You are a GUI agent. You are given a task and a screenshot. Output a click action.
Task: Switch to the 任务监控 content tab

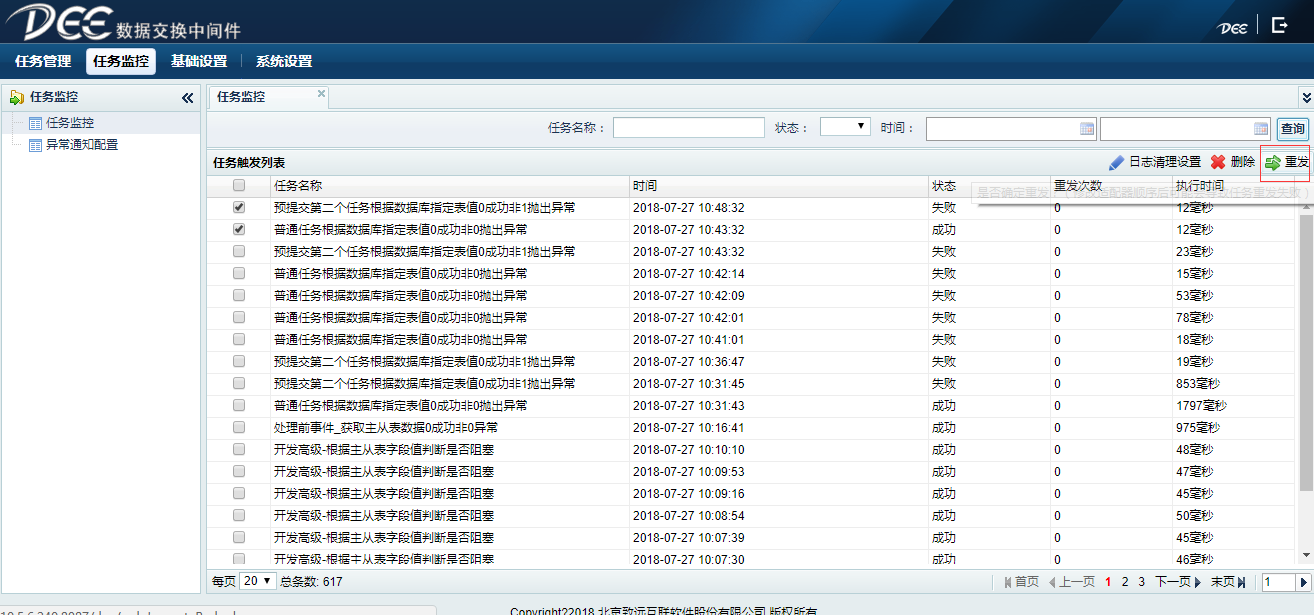pos(268,97)
